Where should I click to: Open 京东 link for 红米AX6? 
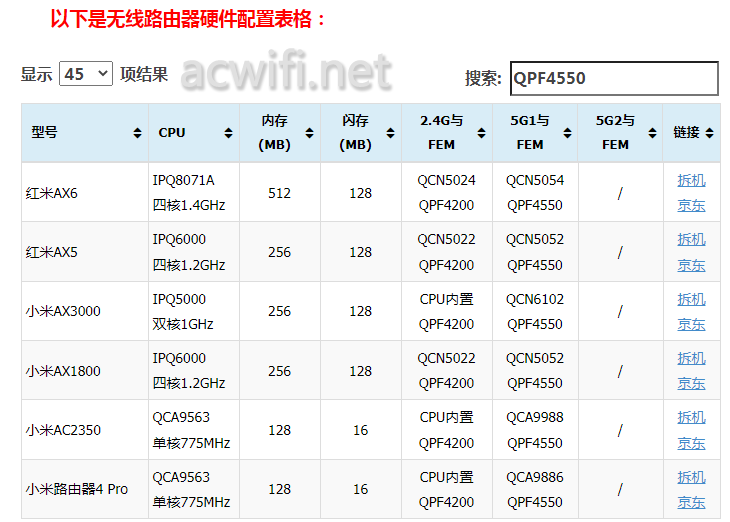tap(691, 205)
